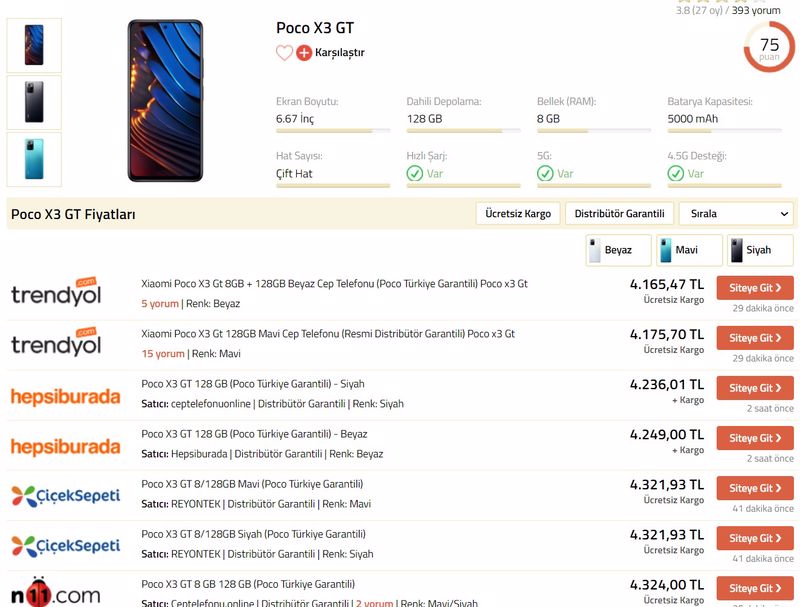Open the main Poco X3 GT image
Image resolution: width=800 pixels, height=607 pixels.
point(165,100)
